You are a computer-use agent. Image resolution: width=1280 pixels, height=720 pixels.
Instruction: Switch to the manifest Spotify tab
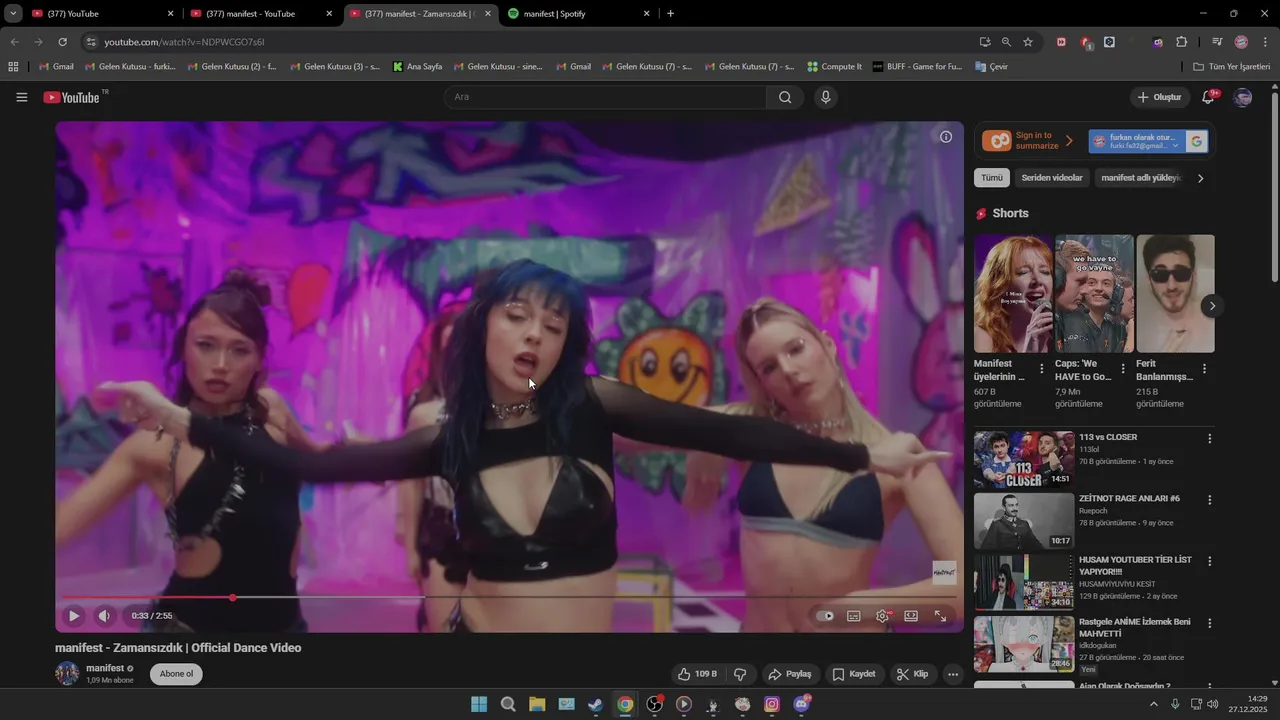[x=580, y=14]
